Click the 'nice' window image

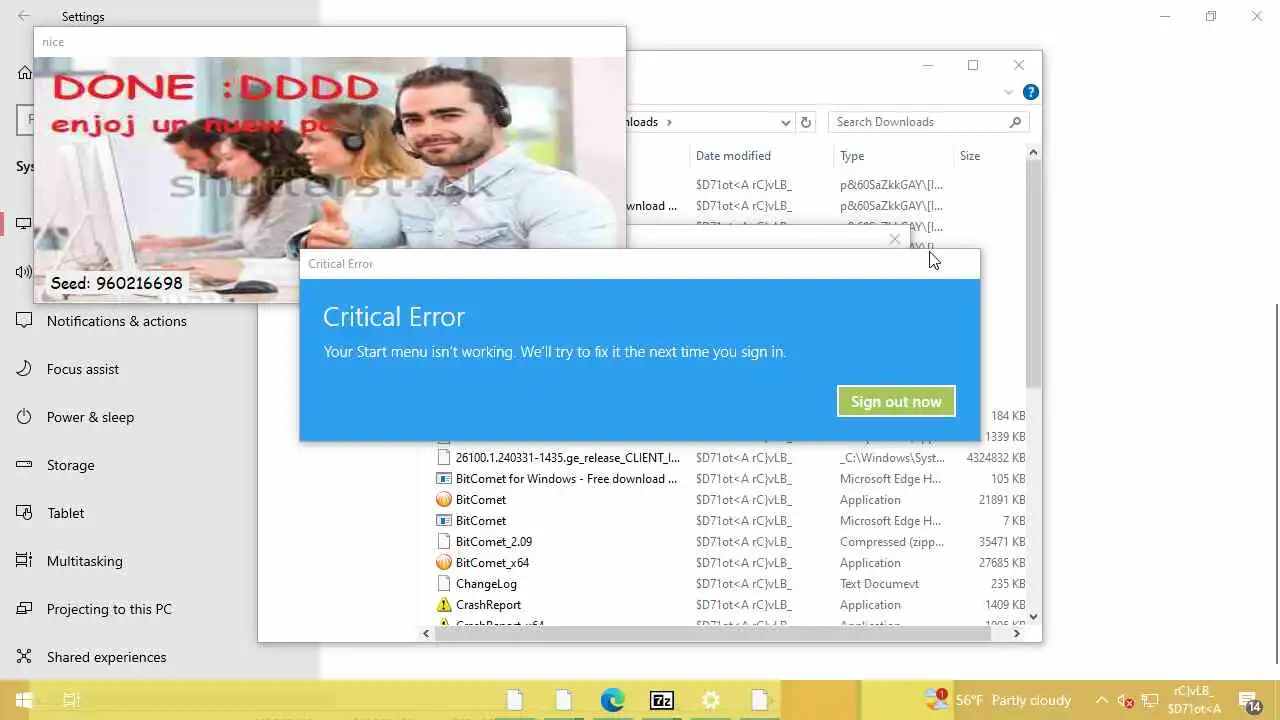pyautogui.click(x=330, y=180)
